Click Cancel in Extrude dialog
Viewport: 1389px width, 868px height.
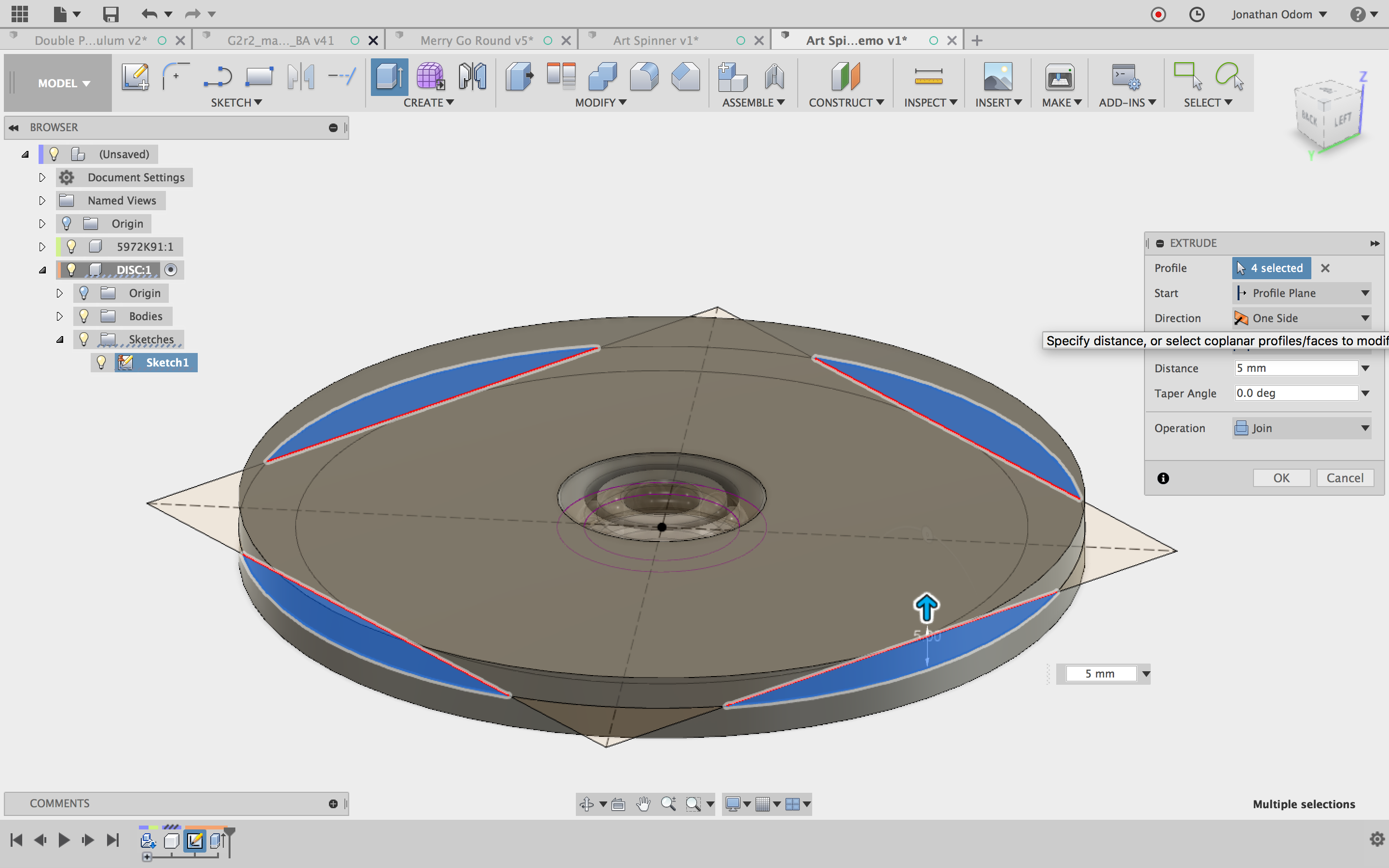click(x=1344, y=477)
